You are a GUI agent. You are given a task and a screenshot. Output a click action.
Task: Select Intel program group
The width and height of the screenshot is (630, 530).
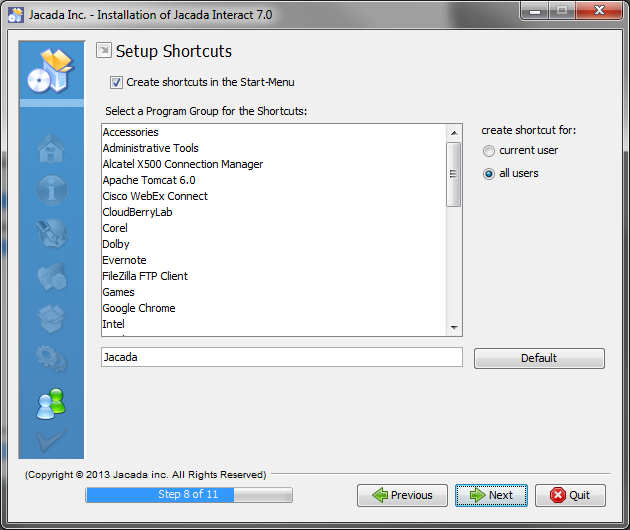point(274,324)
